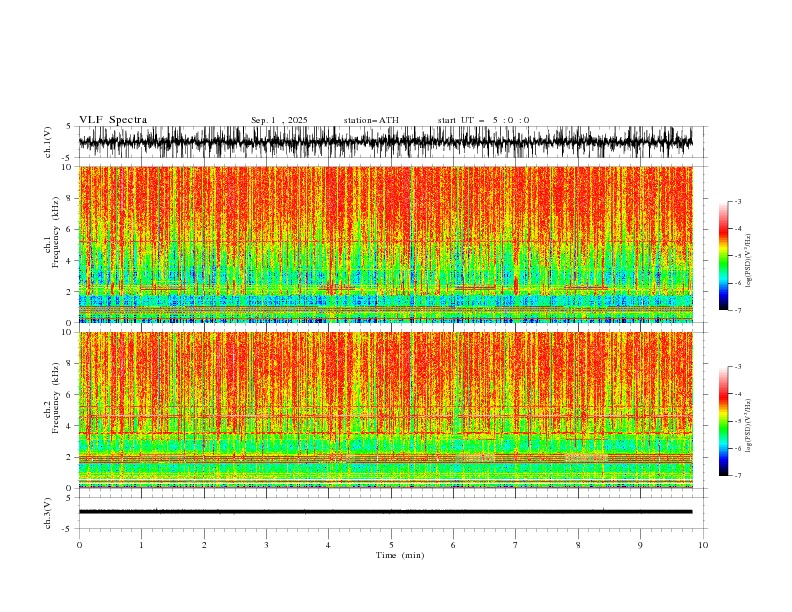Click time axis tick label "0"

click(x=79, y=545)
